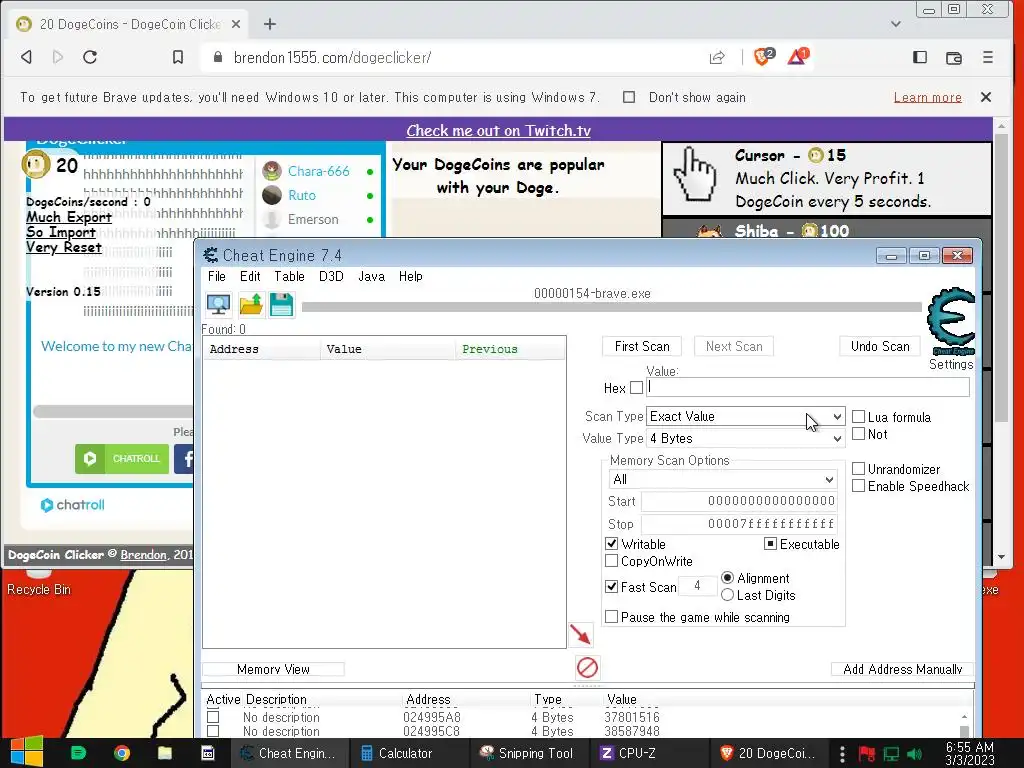Screen dimensions: 1024x768
Task: Reload the dogeclicker page
Action: tap(90, 57)
